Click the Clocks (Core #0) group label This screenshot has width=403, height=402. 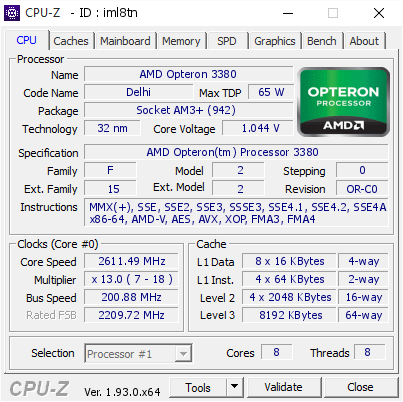[58, 244]
